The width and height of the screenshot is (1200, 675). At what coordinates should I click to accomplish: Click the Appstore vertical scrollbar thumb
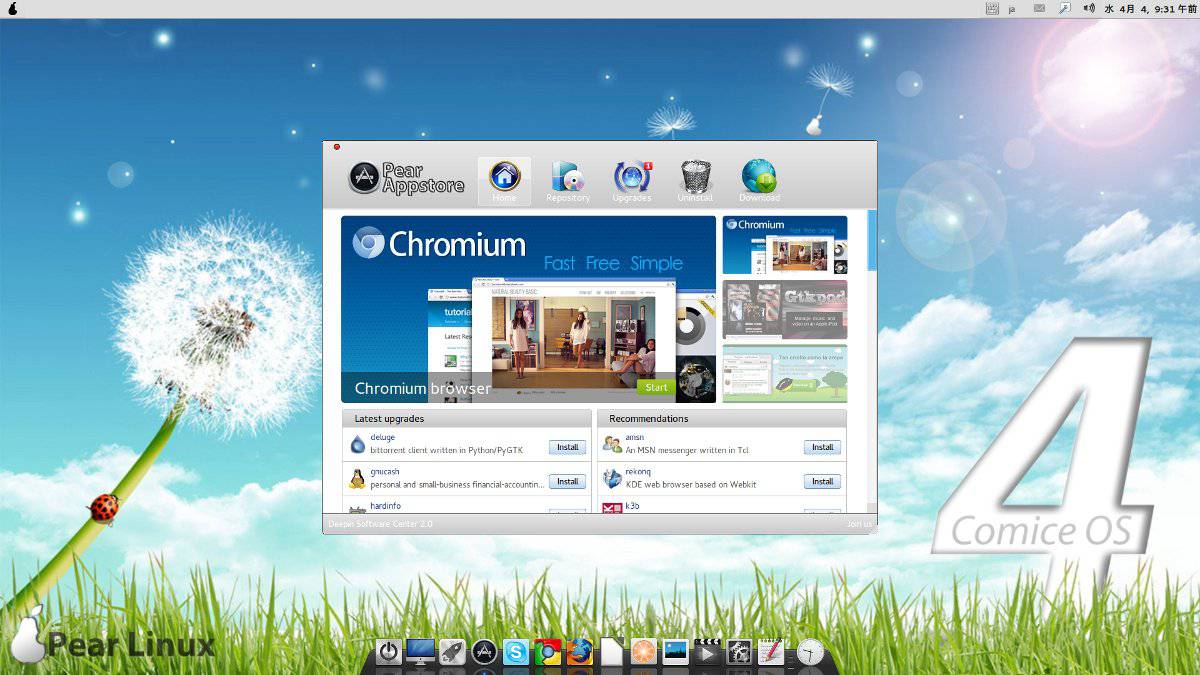pos(872,239)
